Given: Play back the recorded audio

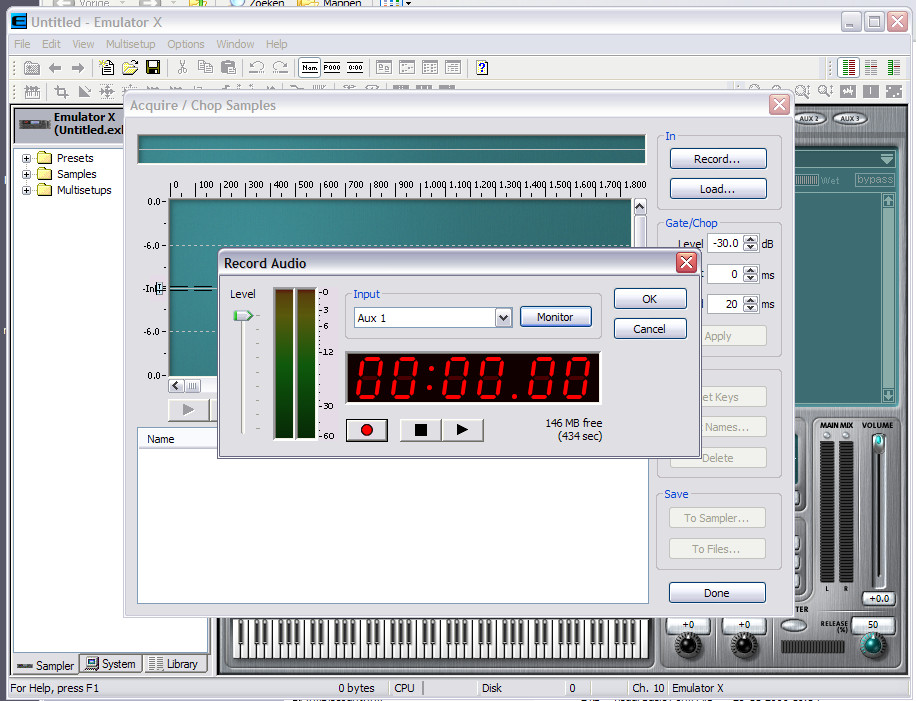Looking at the screenshot, I should click(462, 431).
